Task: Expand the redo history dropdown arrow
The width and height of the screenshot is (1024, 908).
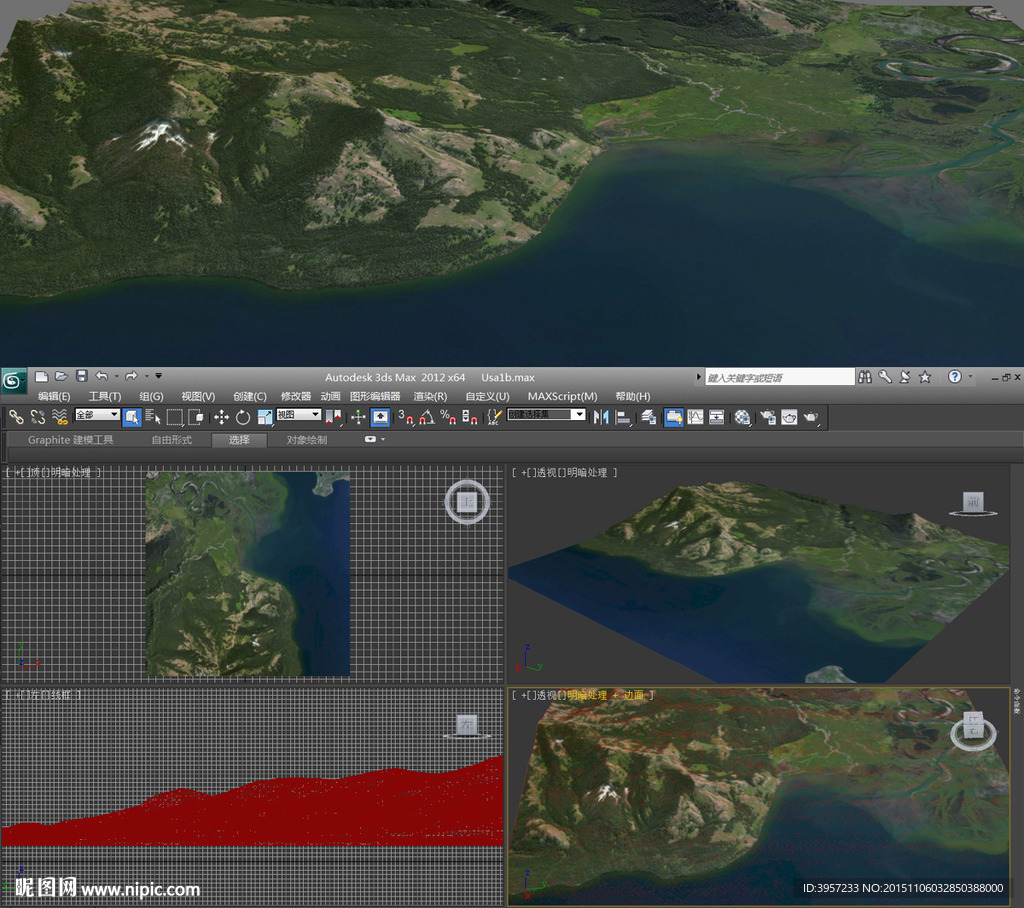Action: coord(146,376)
